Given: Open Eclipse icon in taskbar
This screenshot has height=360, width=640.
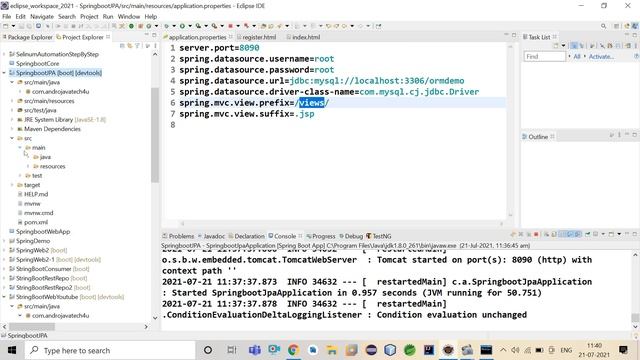Looking at the screenshot, I should click(371, 350).
